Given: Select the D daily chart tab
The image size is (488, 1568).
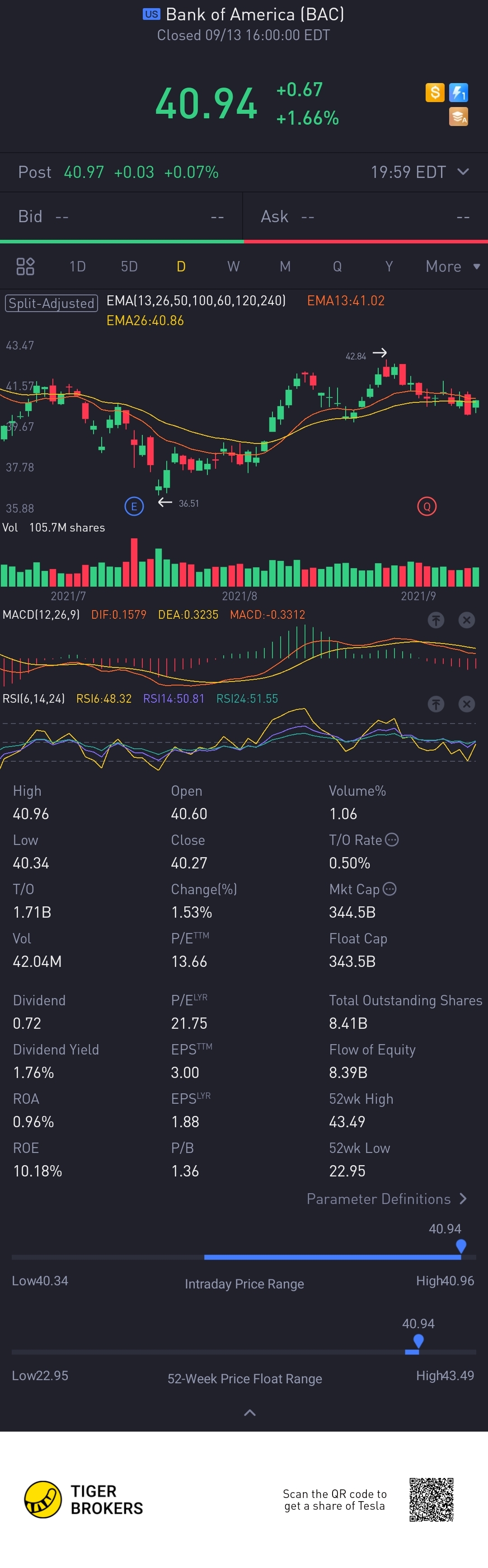Looking at the screenshot, I should [x=181, y=266].
